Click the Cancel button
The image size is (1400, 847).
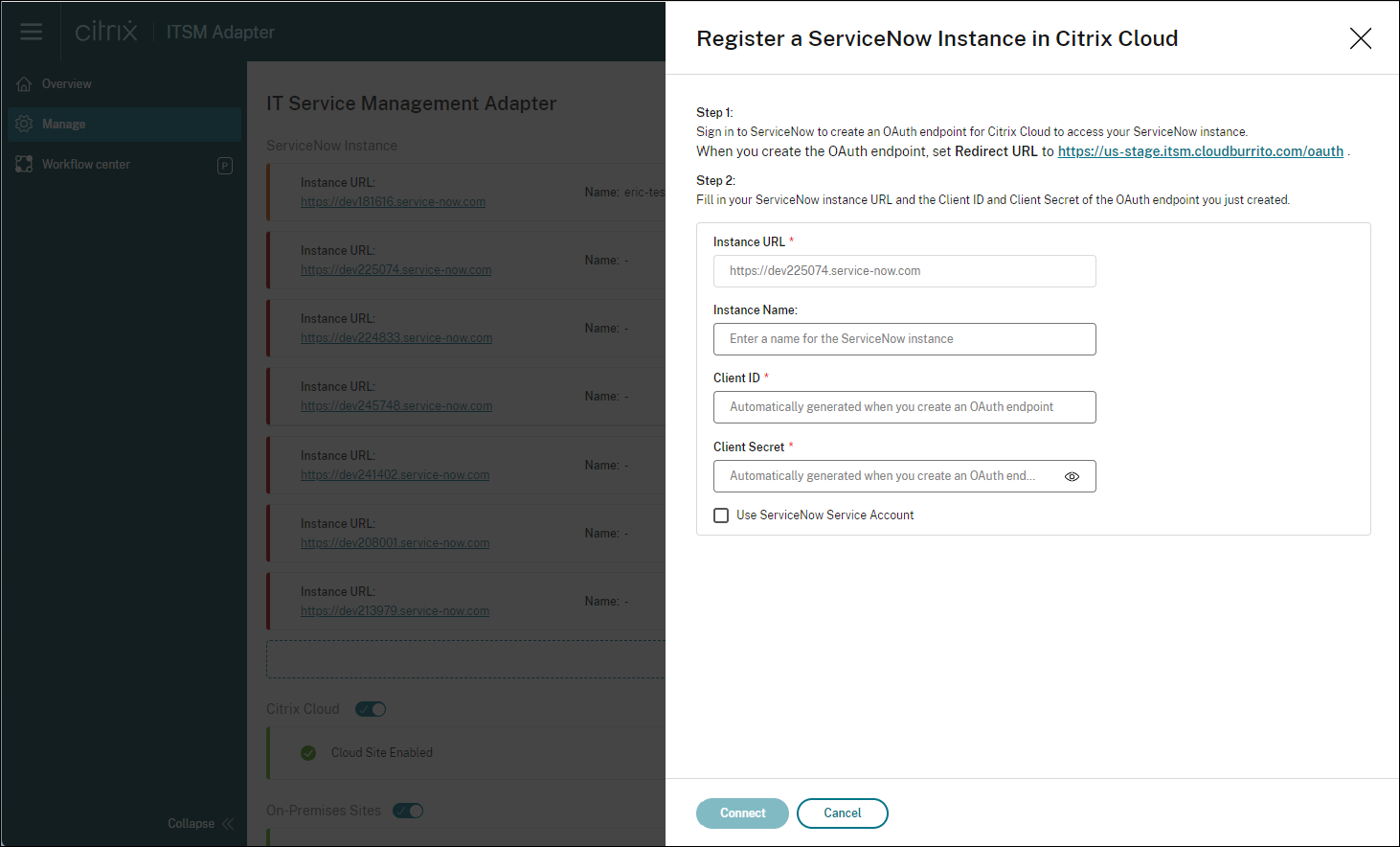click(x=843, y=813)
